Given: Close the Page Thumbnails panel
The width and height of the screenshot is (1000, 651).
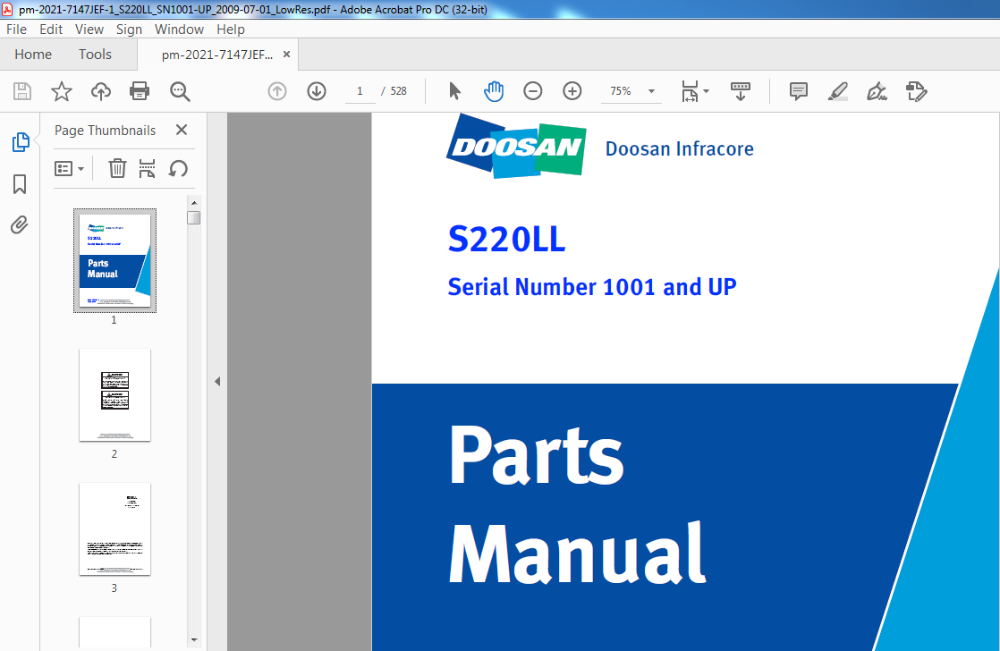Looking at the screenshot, I should point(181,130).
